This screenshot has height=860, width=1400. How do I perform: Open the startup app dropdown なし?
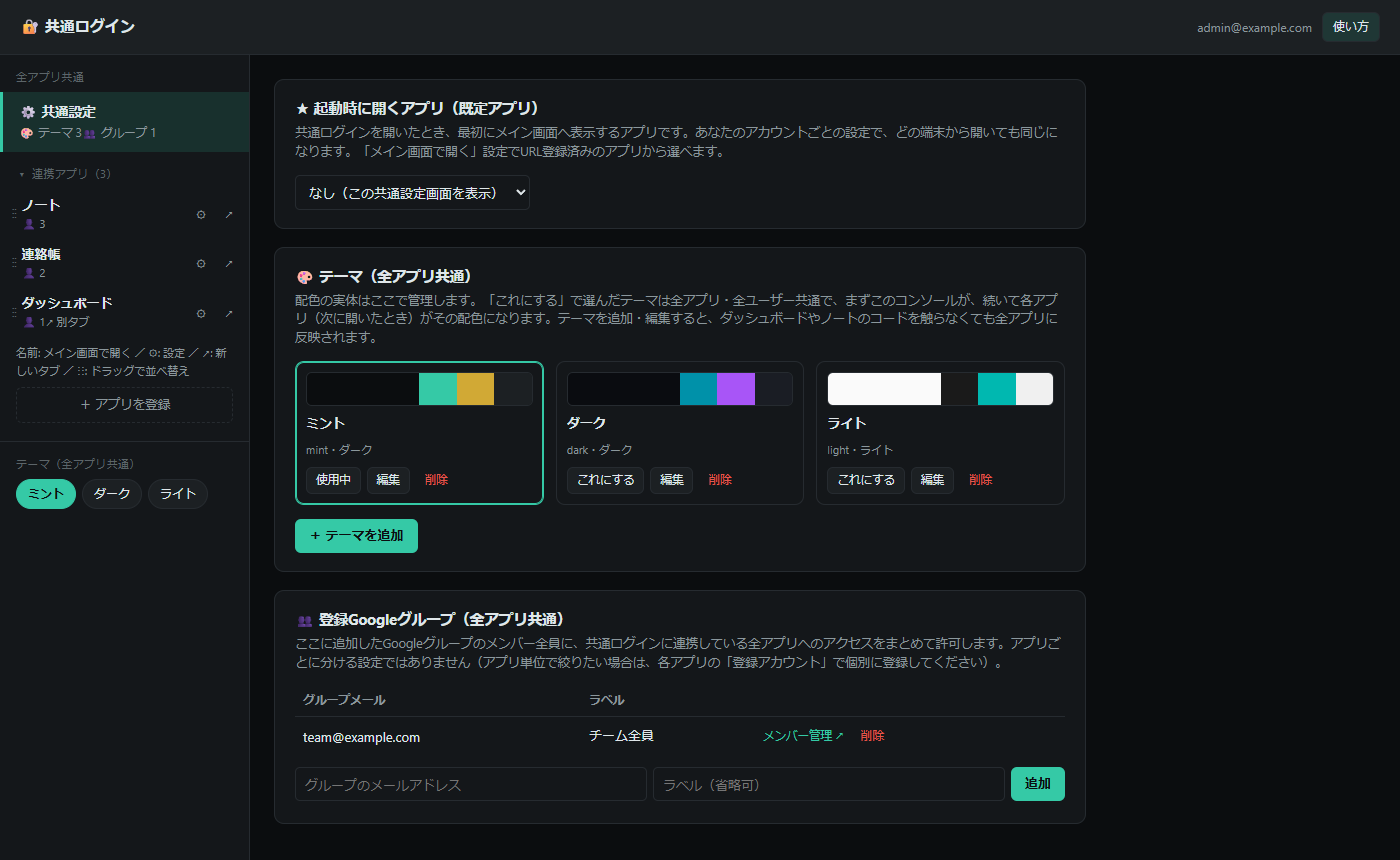[412, 193]
